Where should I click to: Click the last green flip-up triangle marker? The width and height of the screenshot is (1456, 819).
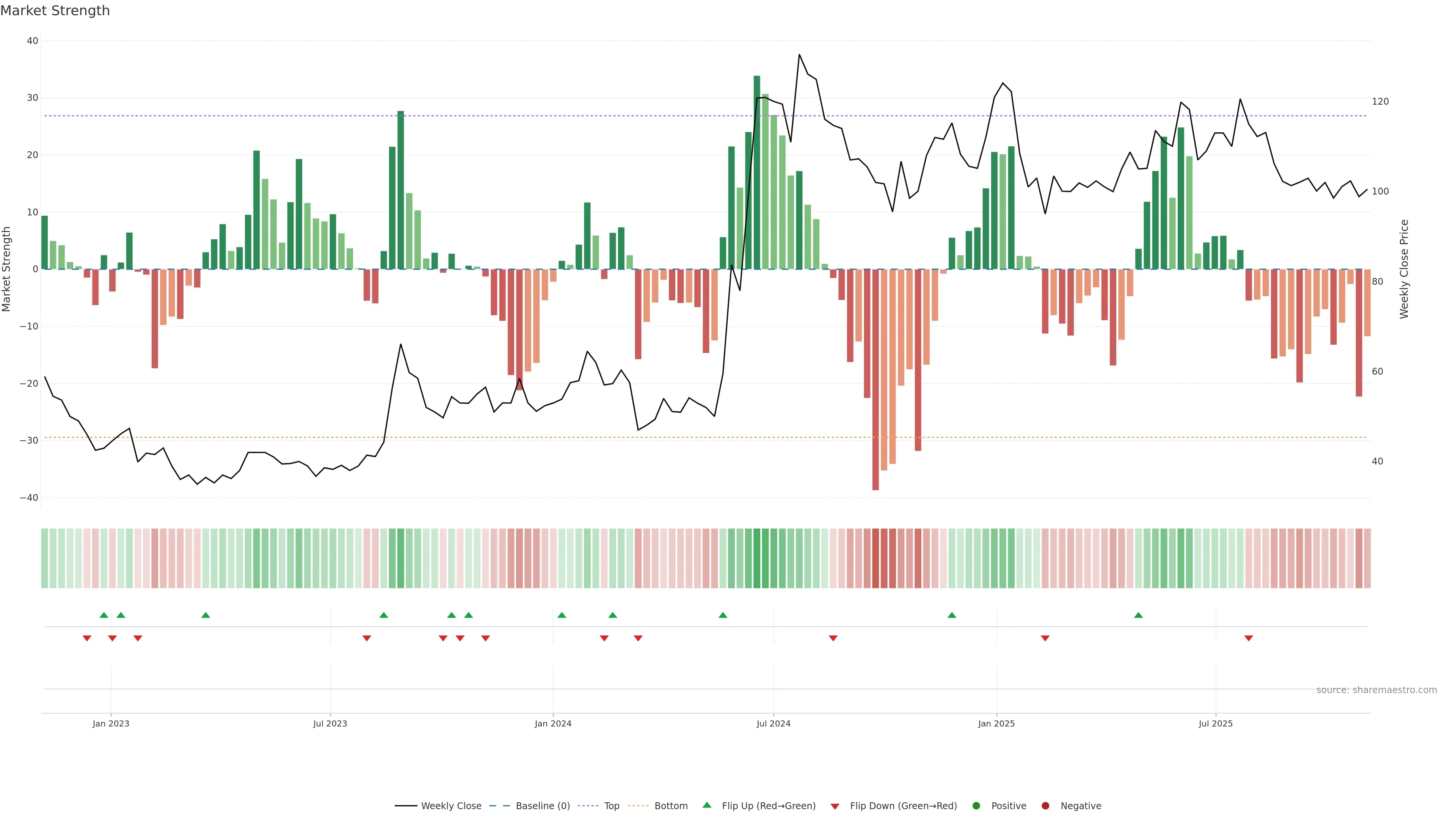pyautogui.click(x=1138, y=615)
